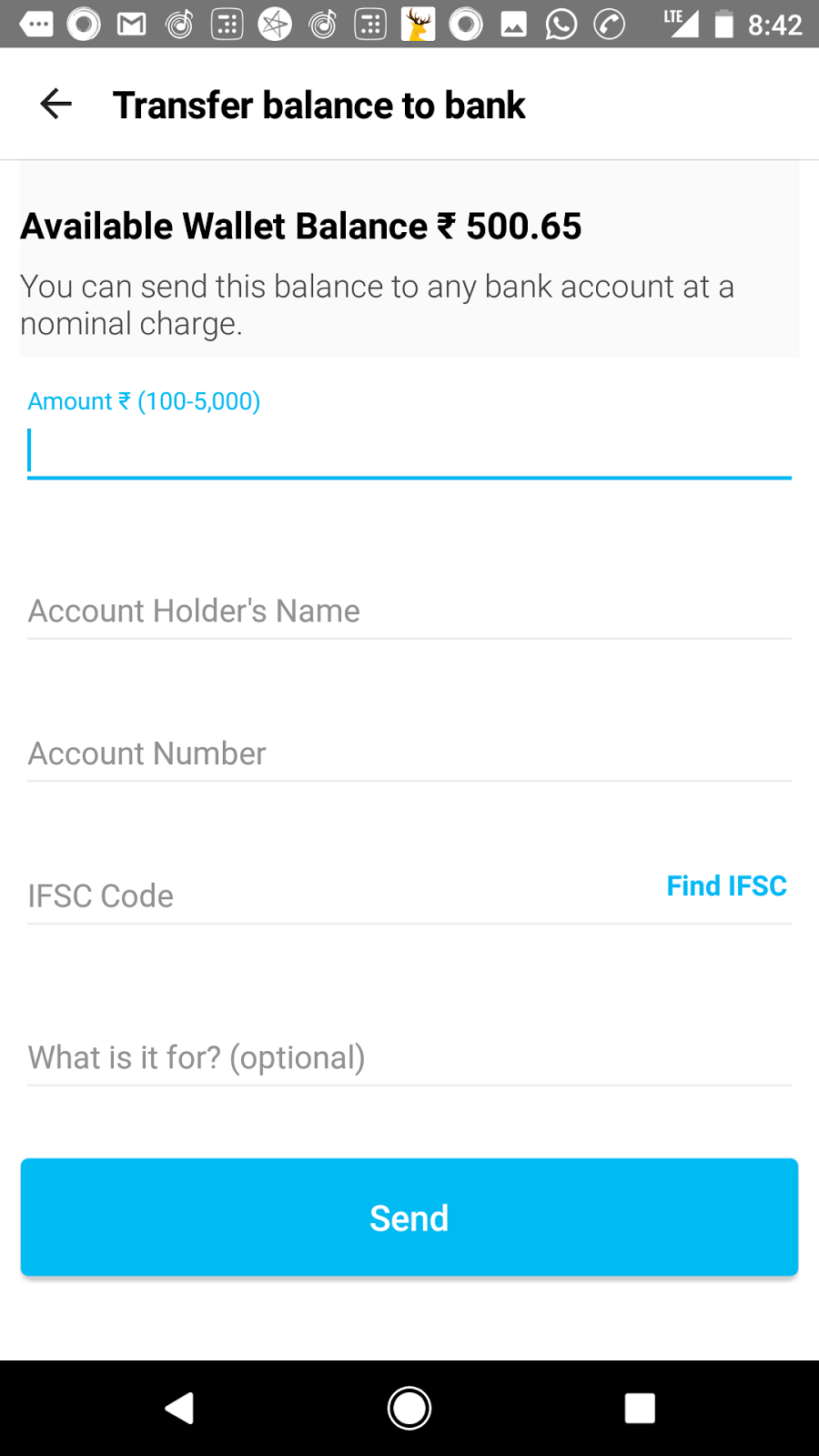Tap the Gmail notification icon

click(132, 25)
